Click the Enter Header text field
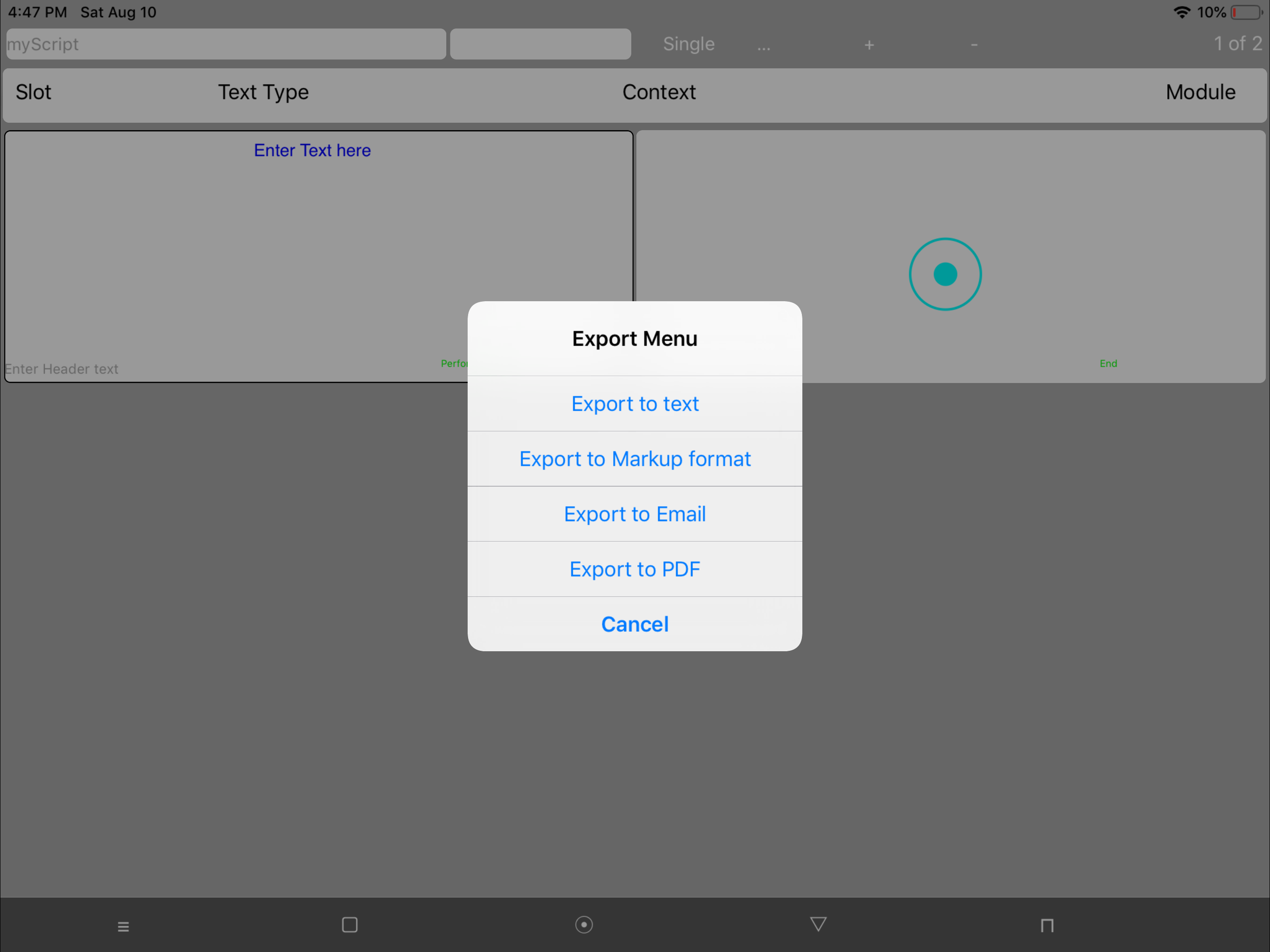 tap(61, 369)
